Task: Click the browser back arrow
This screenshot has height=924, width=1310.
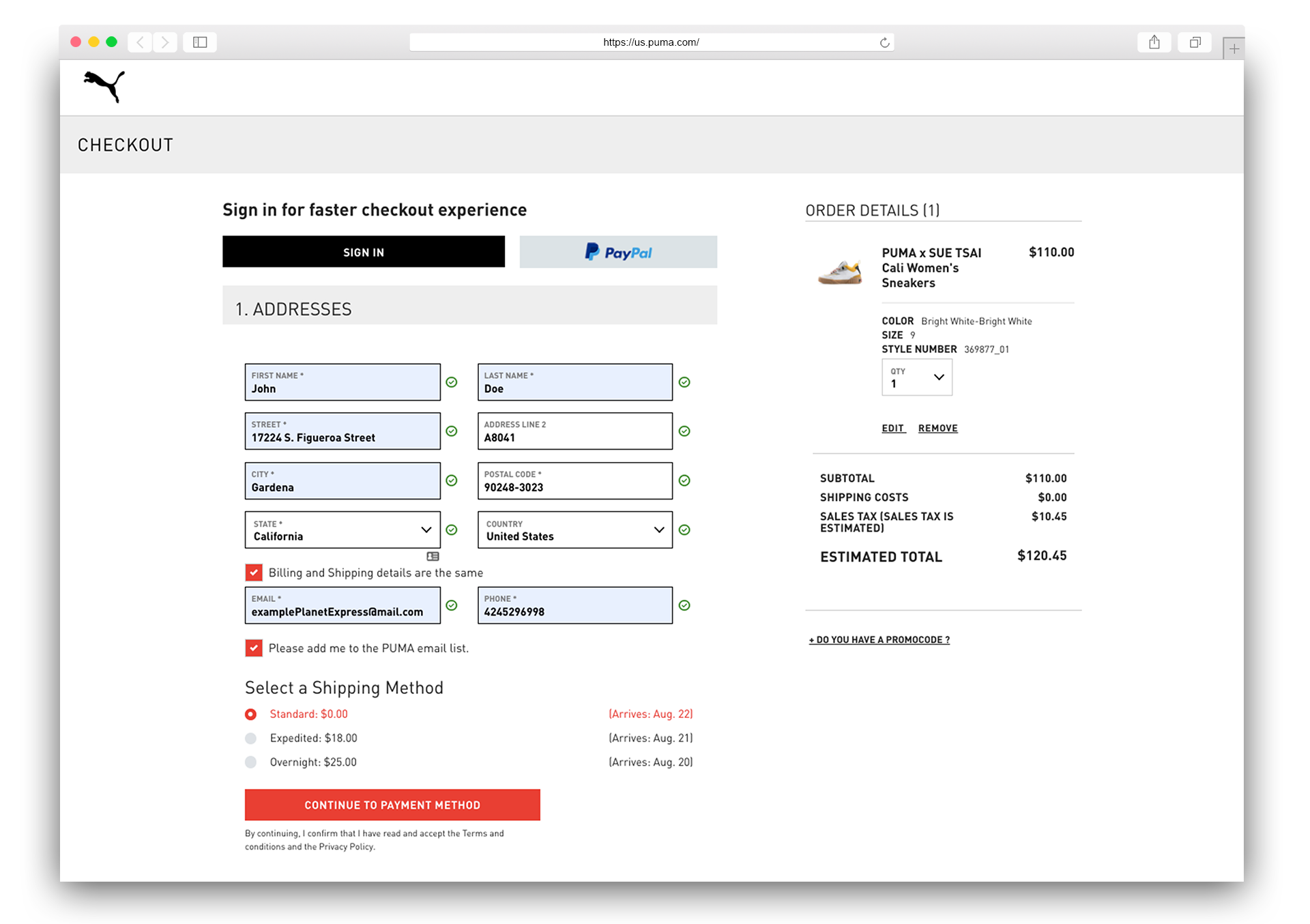Action: click(141, 42)
